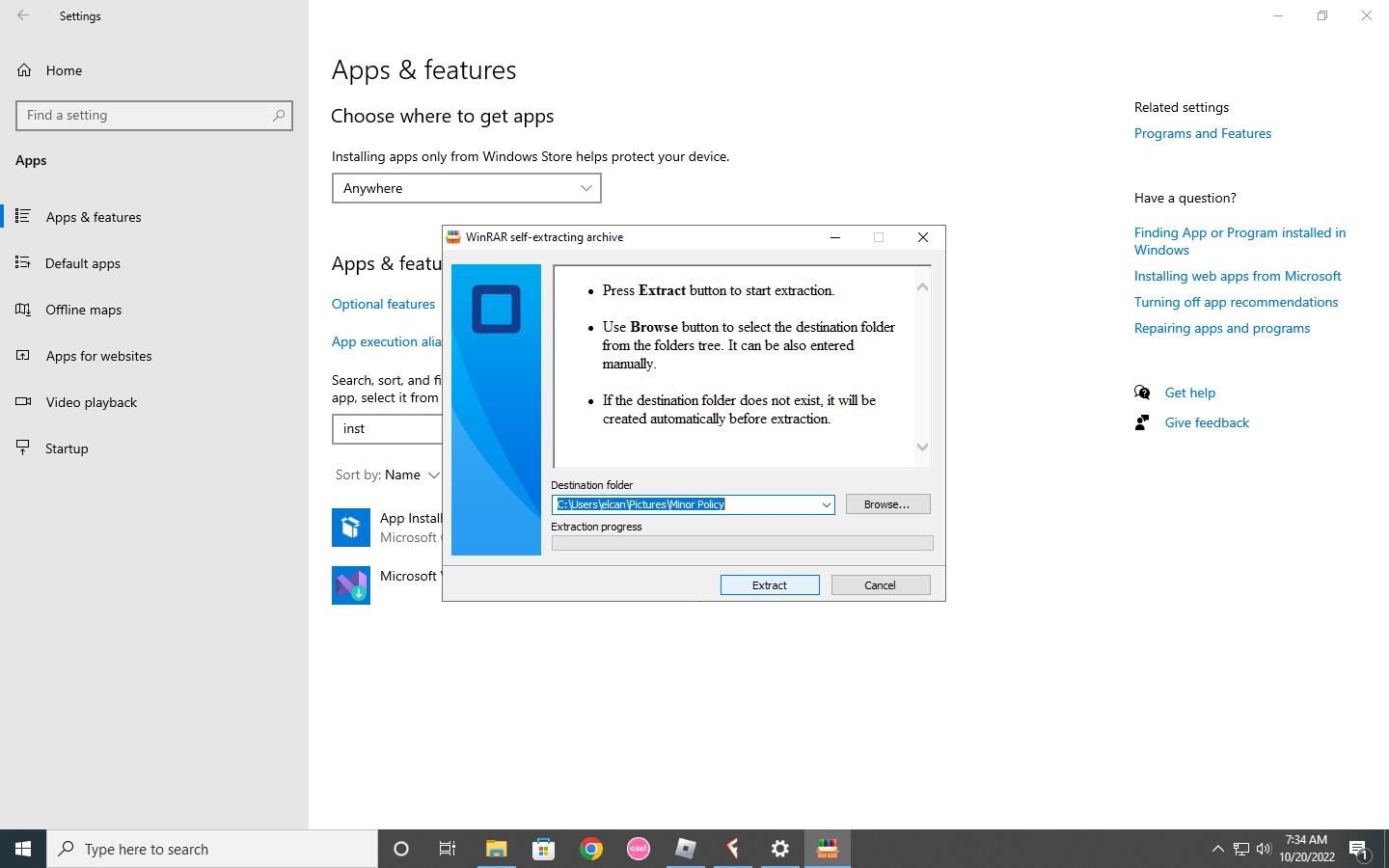This screenshot has width=1389, height=868.
Task: Click the Home icon in Settings
Action: (x=24, y=70)
